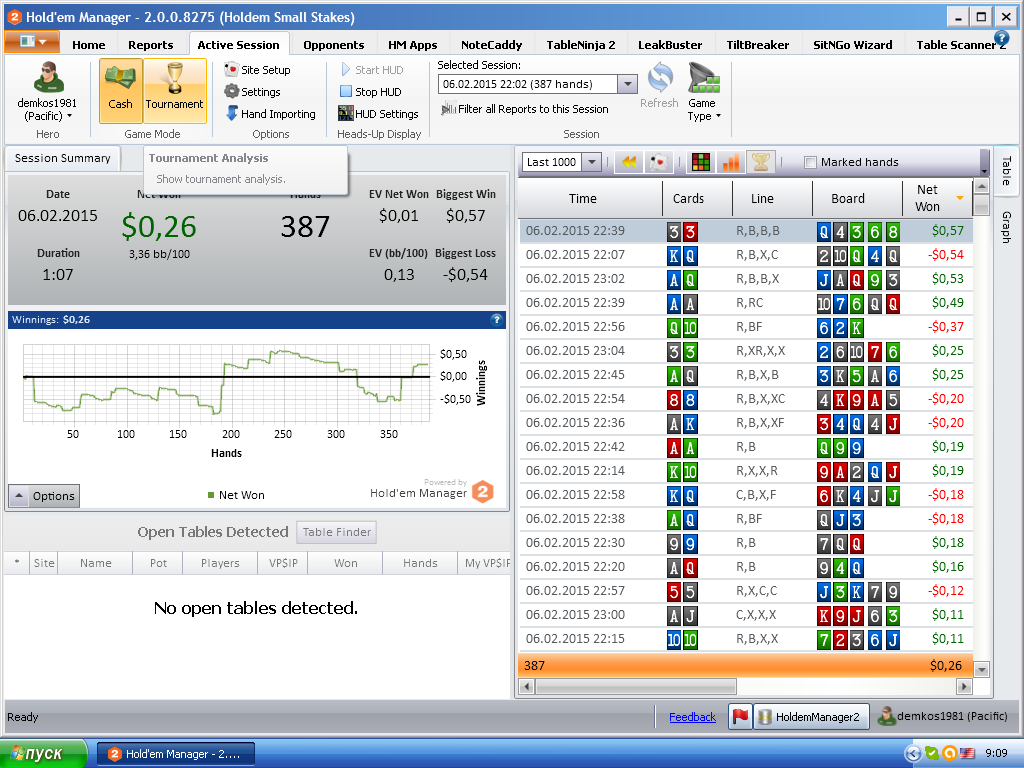Click the winnings graph help icon
Viewport: 1024px width, 768px height.
point(497,319)
